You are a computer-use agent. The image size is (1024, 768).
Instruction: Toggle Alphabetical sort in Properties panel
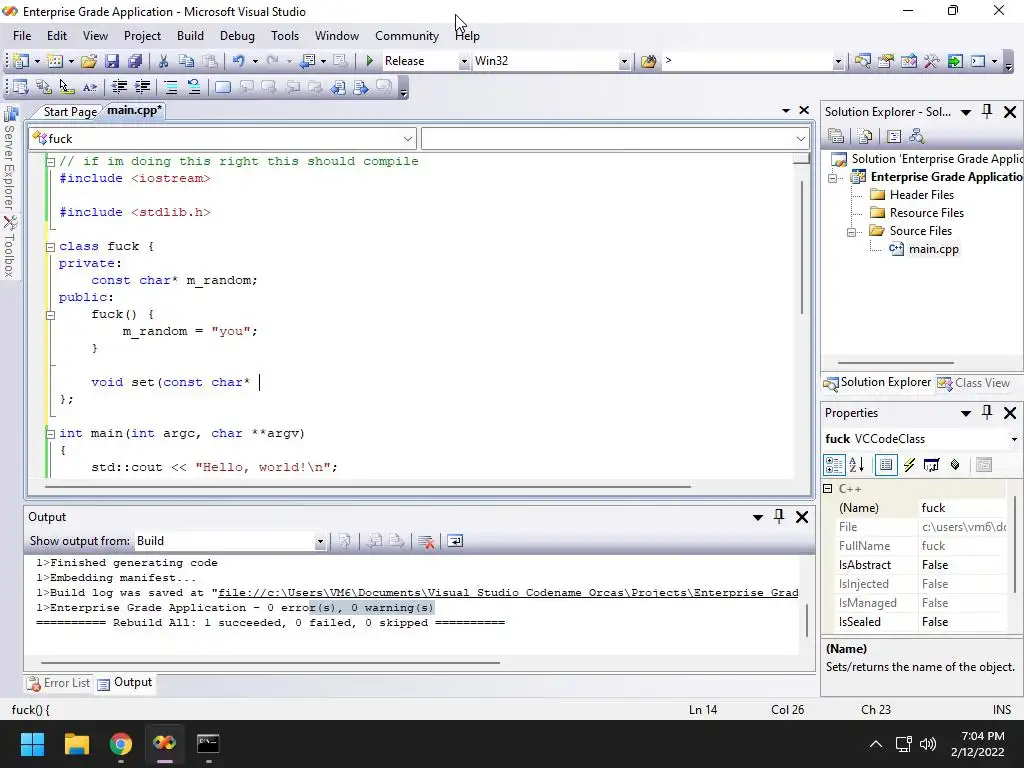[x=857, y=465]
